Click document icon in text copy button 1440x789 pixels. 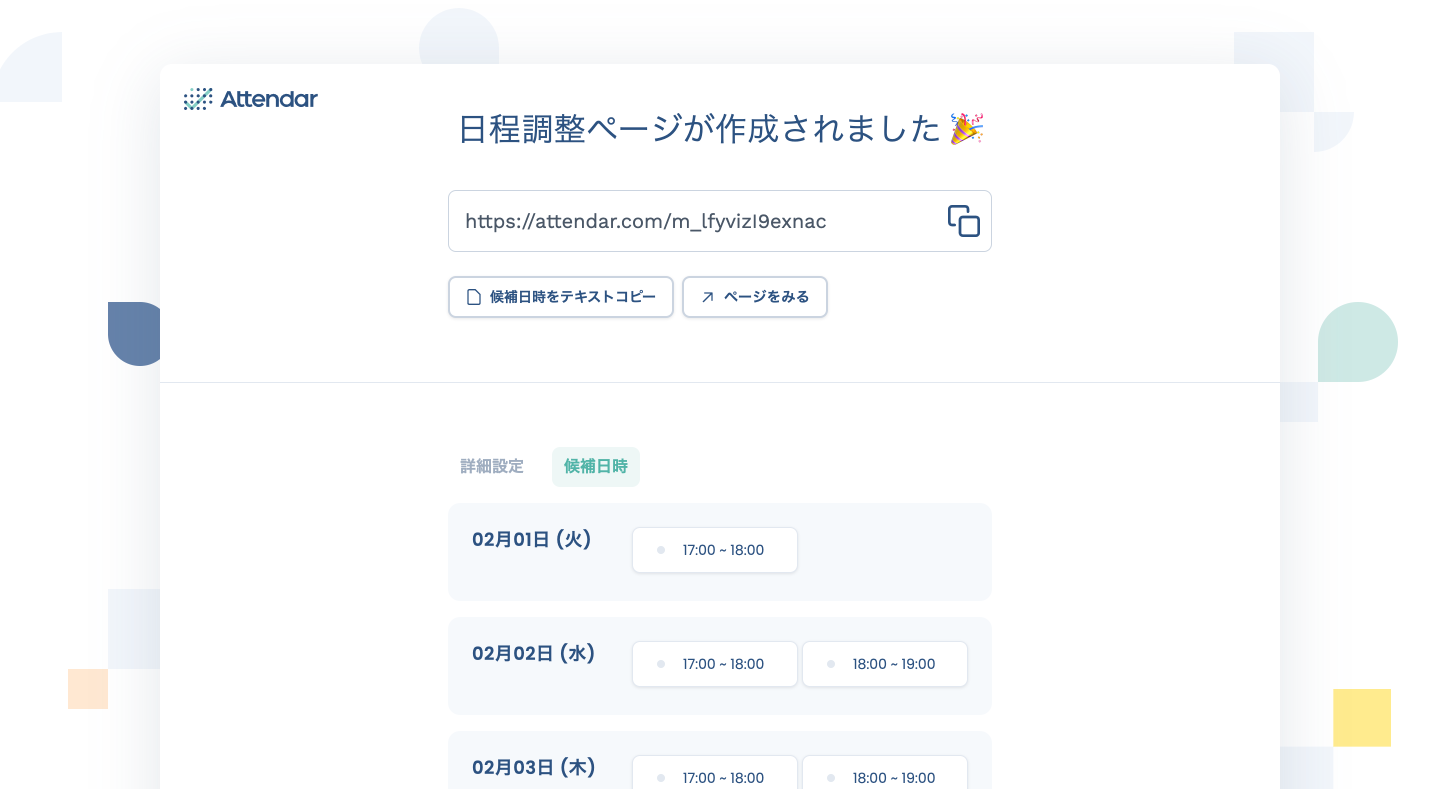[475, 297]
